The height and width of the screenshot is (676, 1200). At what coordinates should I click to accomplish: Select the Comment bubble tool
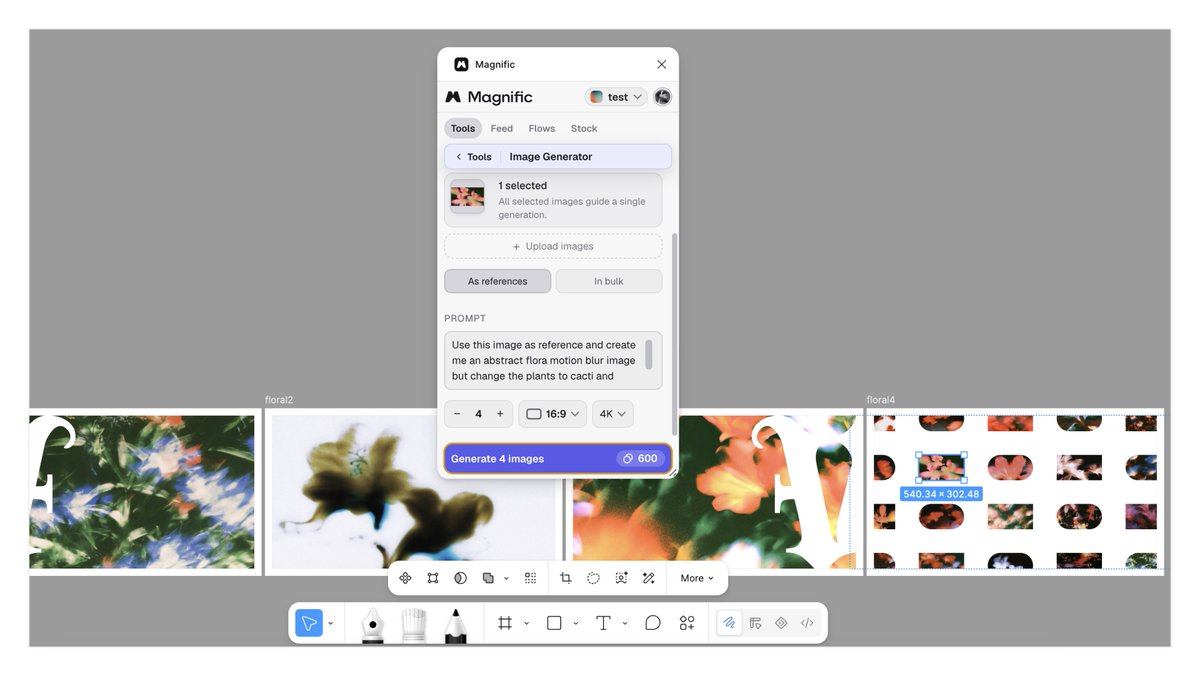coord(652,623)
